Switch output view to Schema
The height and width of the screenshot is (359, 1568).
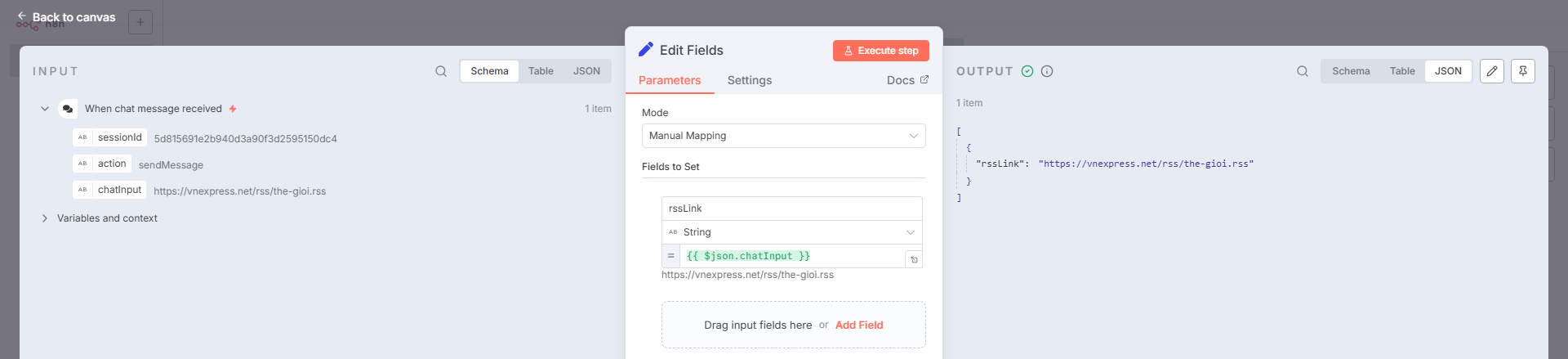point(1351,71)
